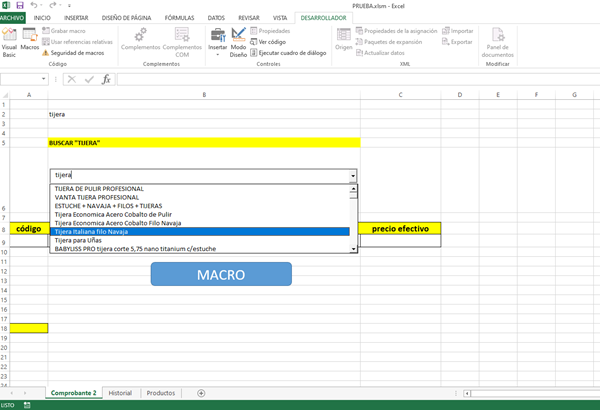Screen dimensions: 600x410
Task: Save the workbook from quick access toolbar
Action: [20, 5]
